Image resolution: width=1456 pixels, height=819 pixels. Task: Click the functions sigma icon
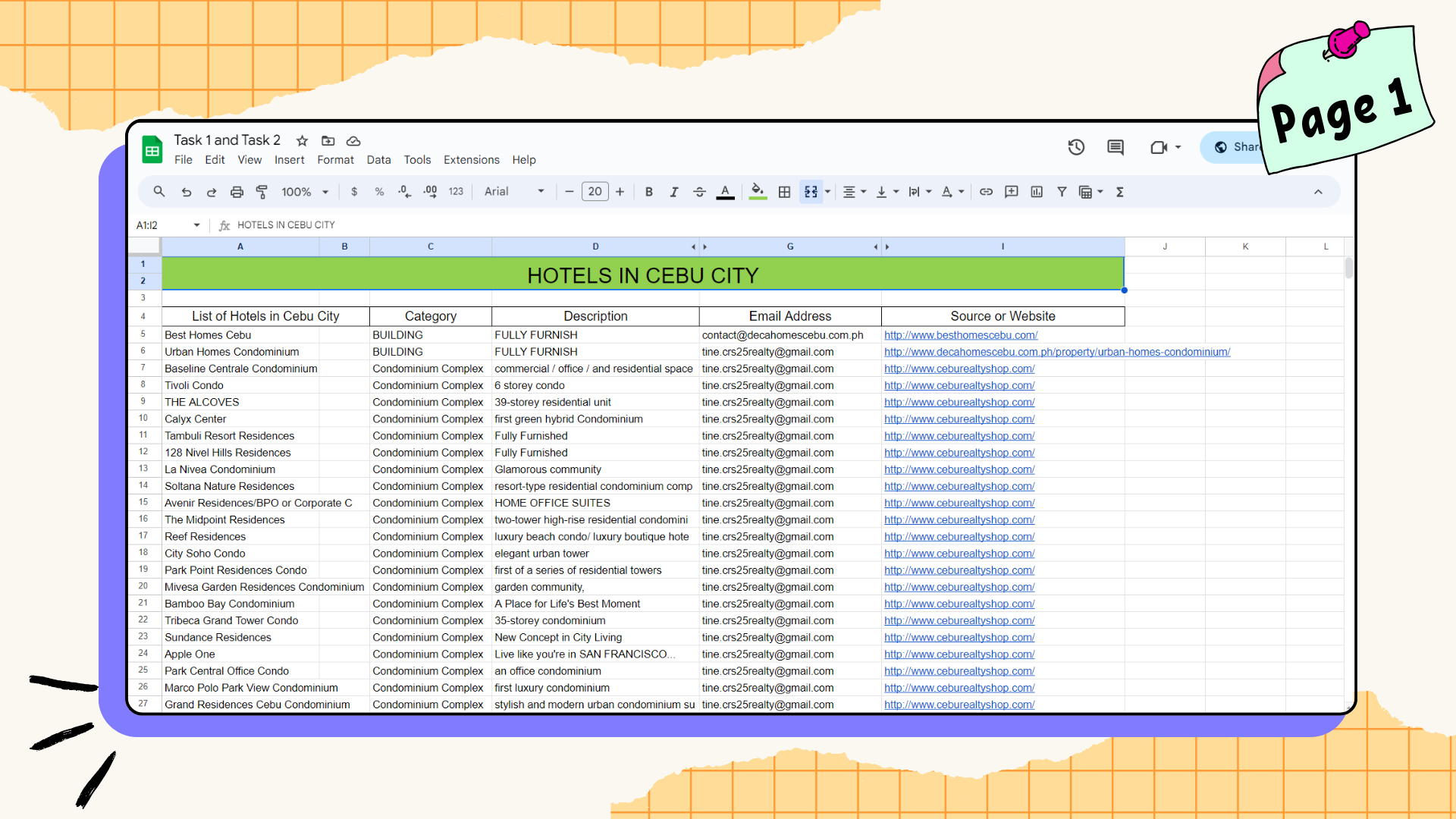pyautogui.click(x=1119, y=192)
